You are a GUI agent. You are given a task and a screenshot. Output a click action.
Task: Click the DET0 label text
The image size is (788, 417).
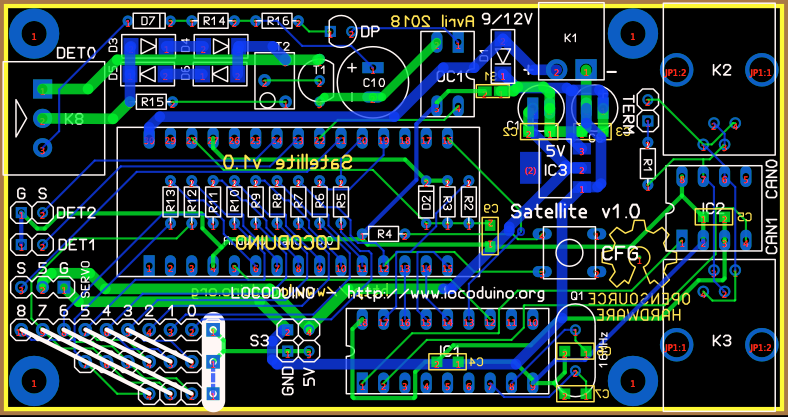point(75,53)
